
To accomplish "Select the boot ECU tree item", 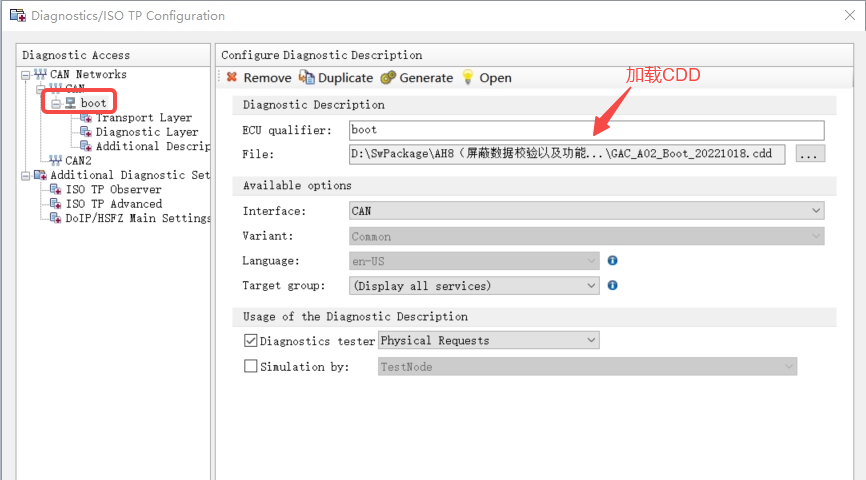I will [x=93, y=103].
